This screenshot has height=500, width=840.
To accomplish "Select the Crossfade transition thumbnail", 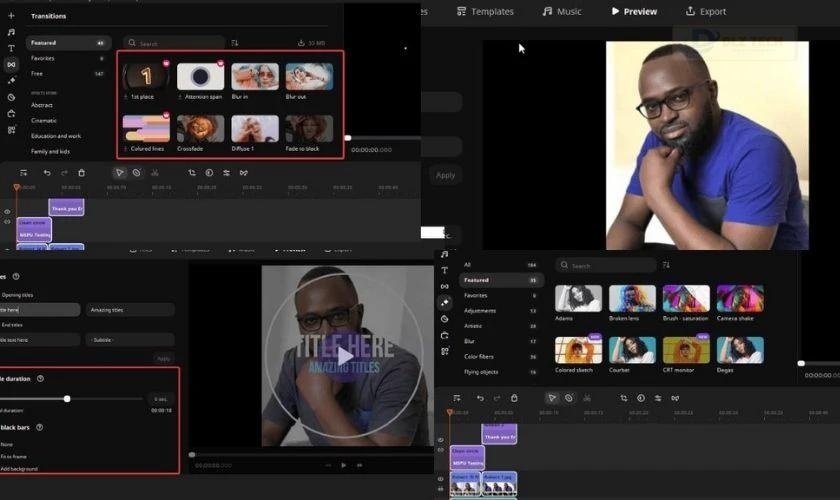I will pos(201,129).
